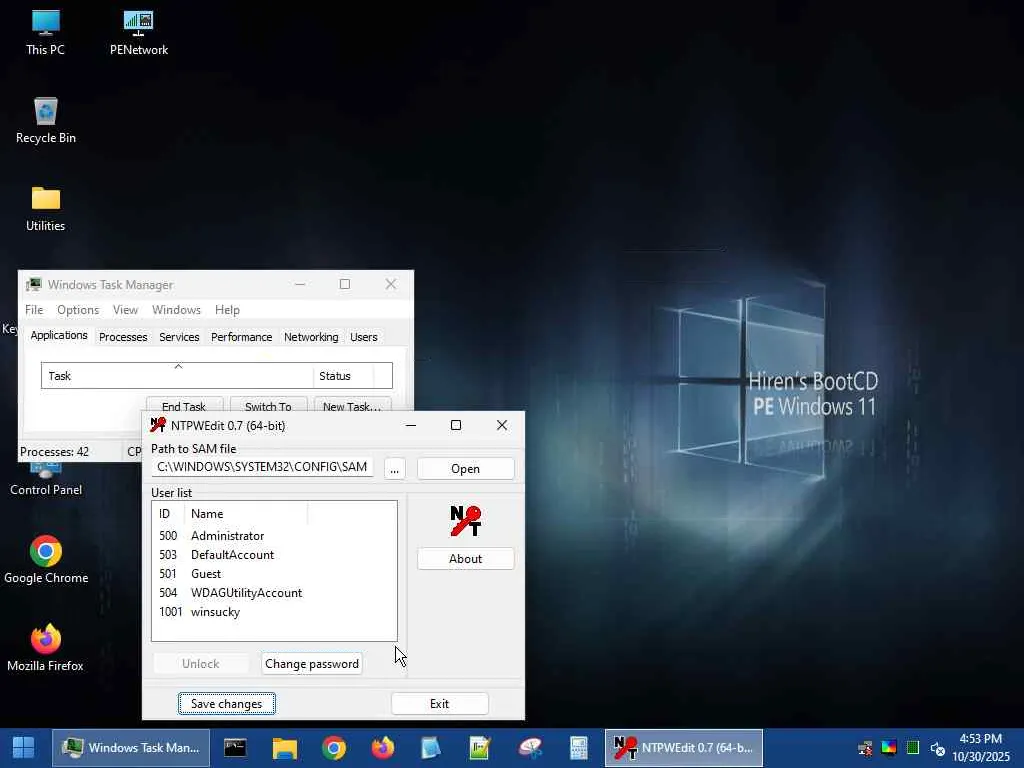Select the WDAGUtilityAccount user row
The height and width of the screenshot is (768, 1024).
(274, 592)
